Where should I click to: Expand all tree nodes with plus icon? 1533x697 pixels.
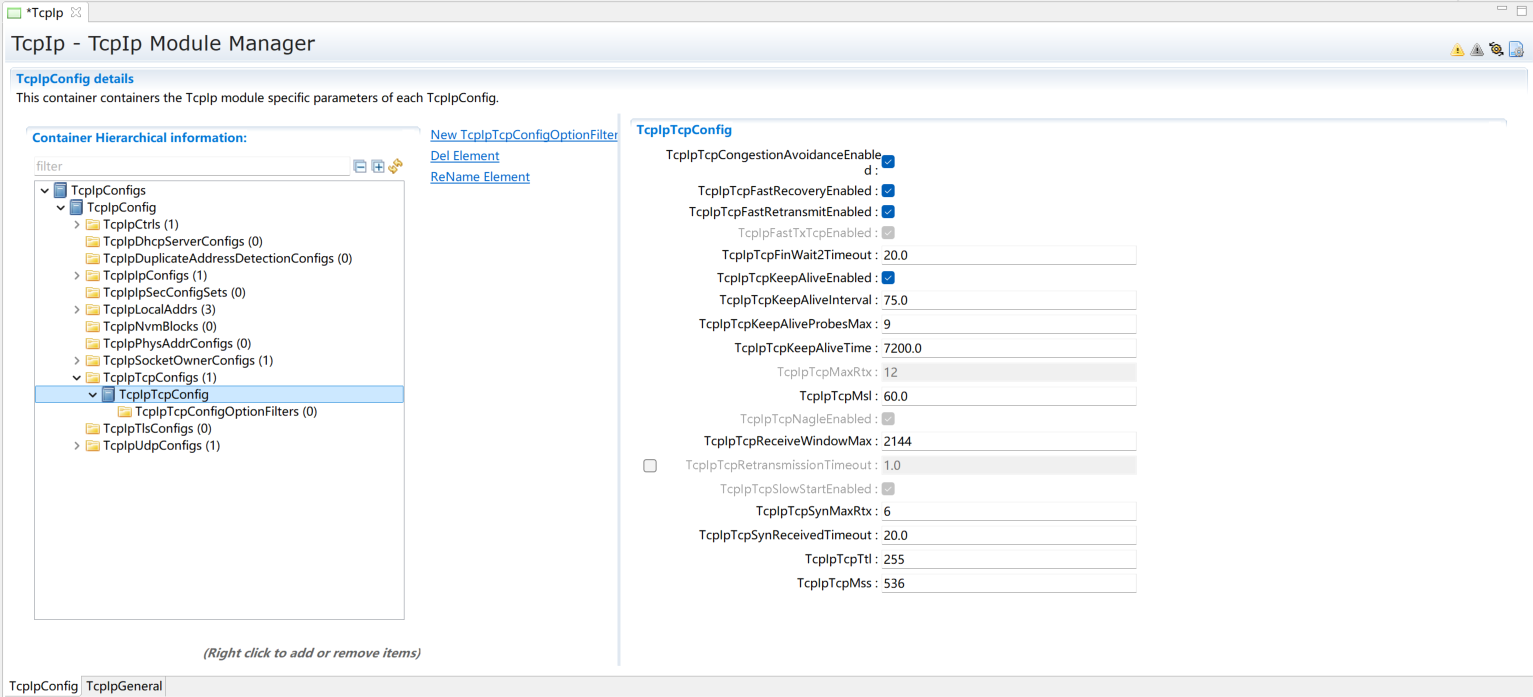378,167
